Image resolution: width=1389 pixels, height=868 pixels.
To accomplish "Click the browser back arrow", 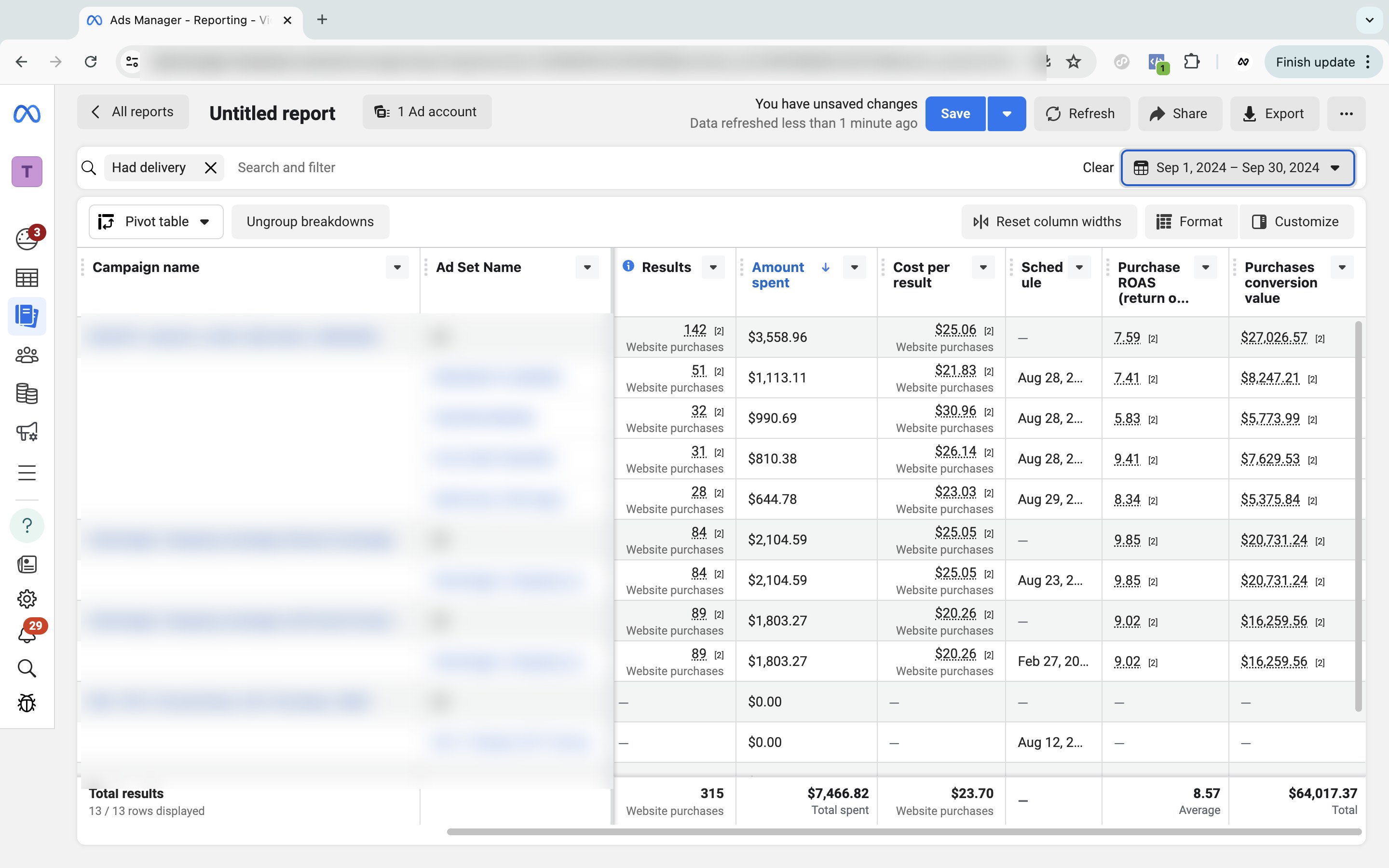I will click(x=21, y=62).
